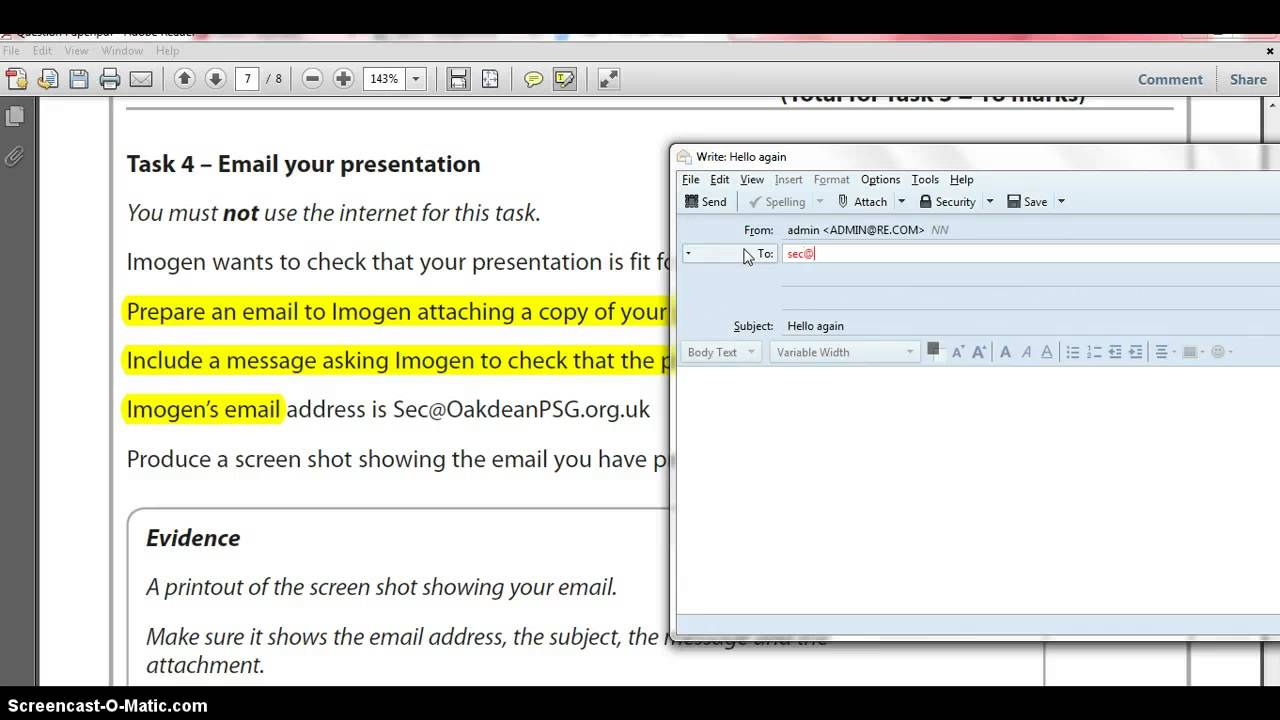Screen dimensions: 1280x720
Task: Click the Subject field reading Hello again
Action: pyautogui.click(x=1031, y=326)
